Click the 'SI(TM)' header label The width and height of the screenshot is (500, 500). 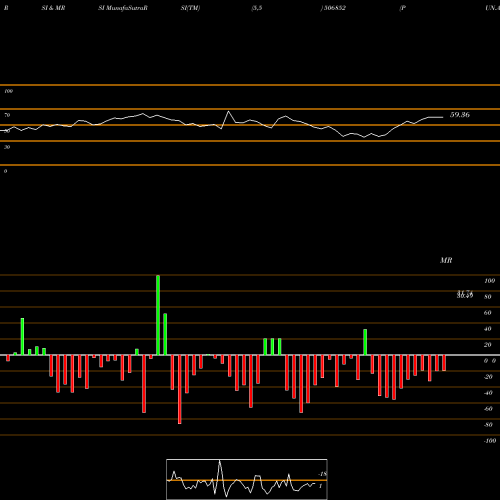(x=190, y=8)
